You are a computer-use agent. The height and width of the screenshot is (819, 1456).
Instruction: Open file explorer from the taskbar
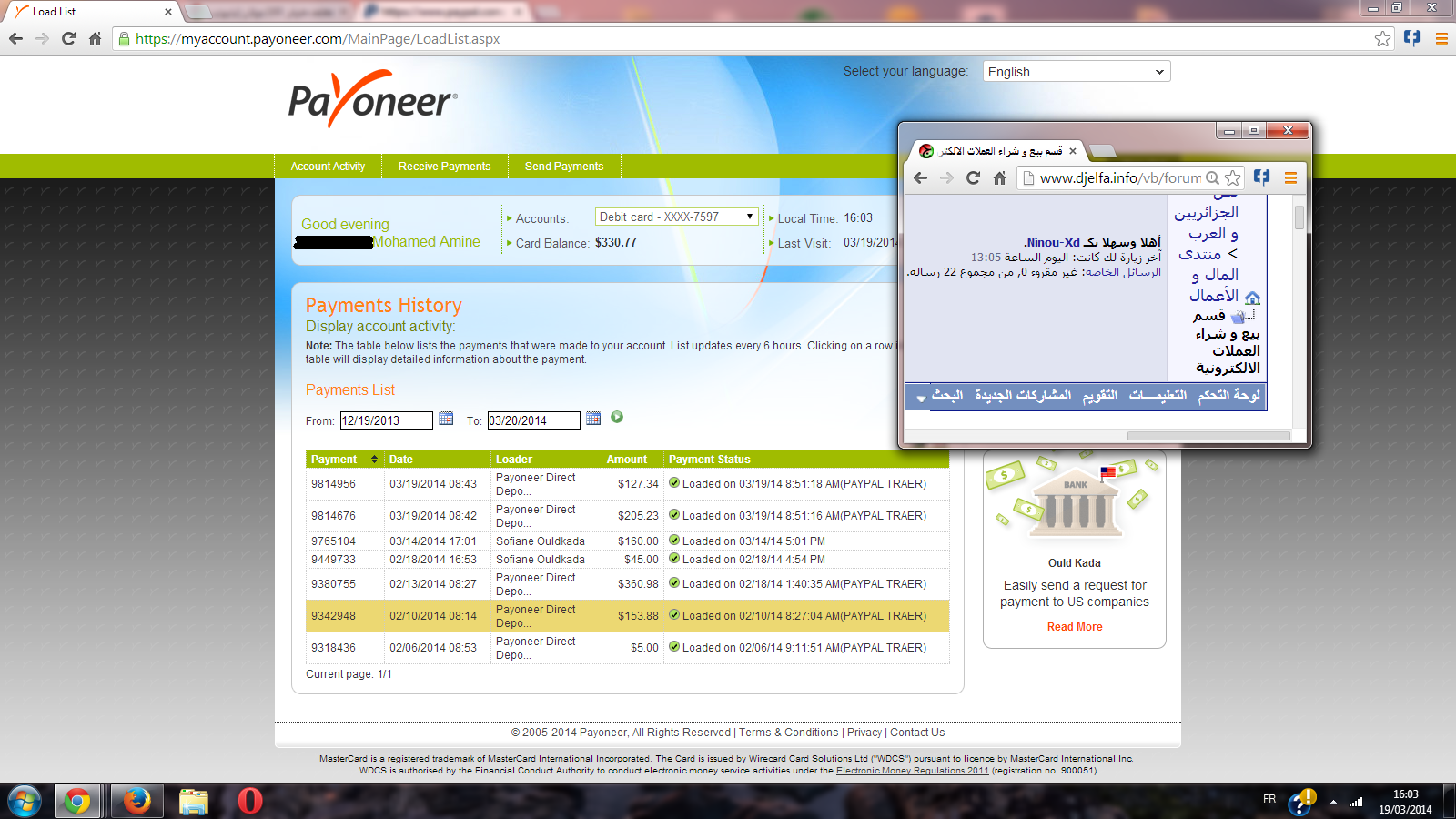pyautogui.click(x=194, y=801)
